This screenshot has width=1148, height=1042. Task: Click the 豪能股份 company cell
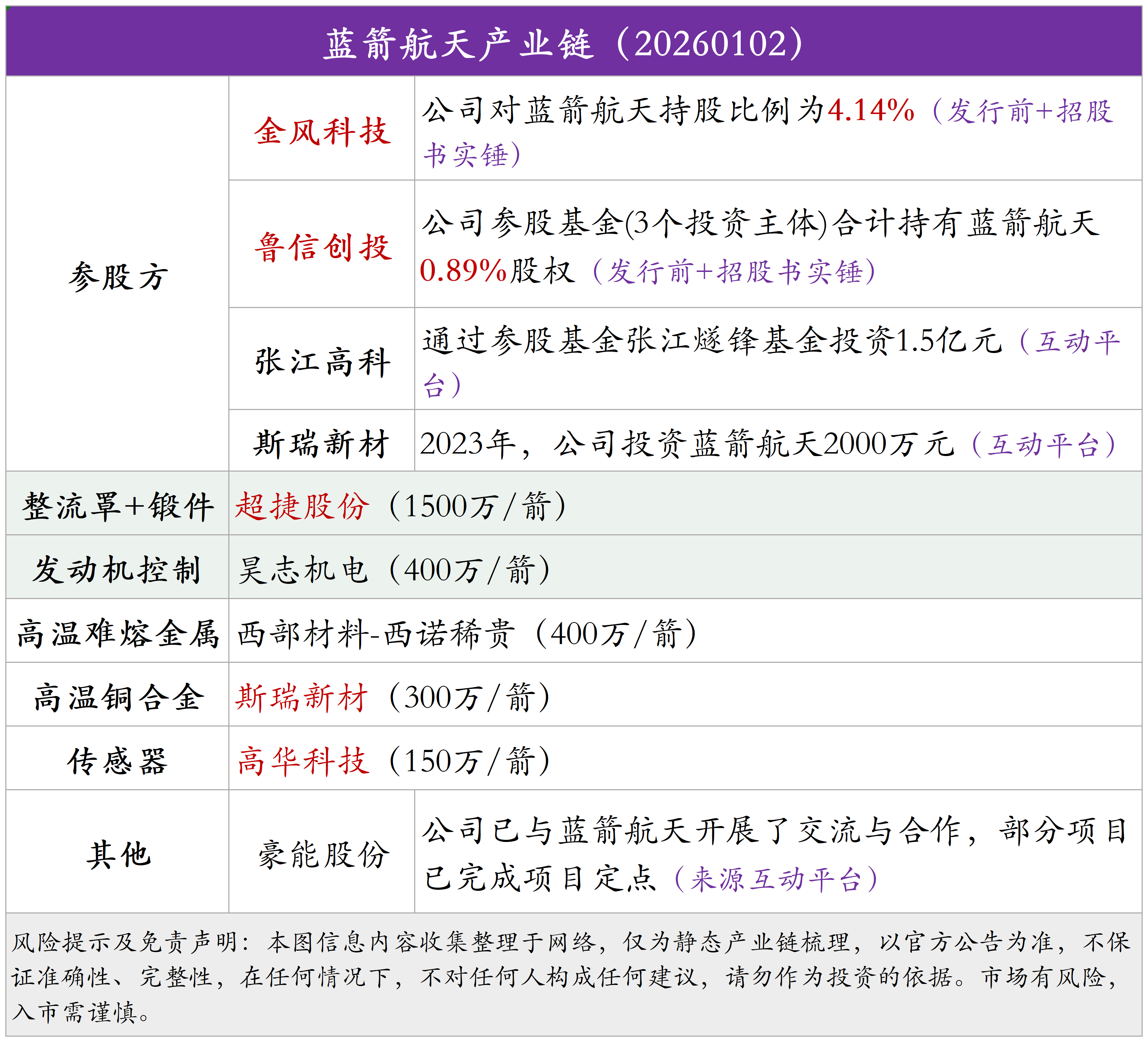(x=322, y=854)
